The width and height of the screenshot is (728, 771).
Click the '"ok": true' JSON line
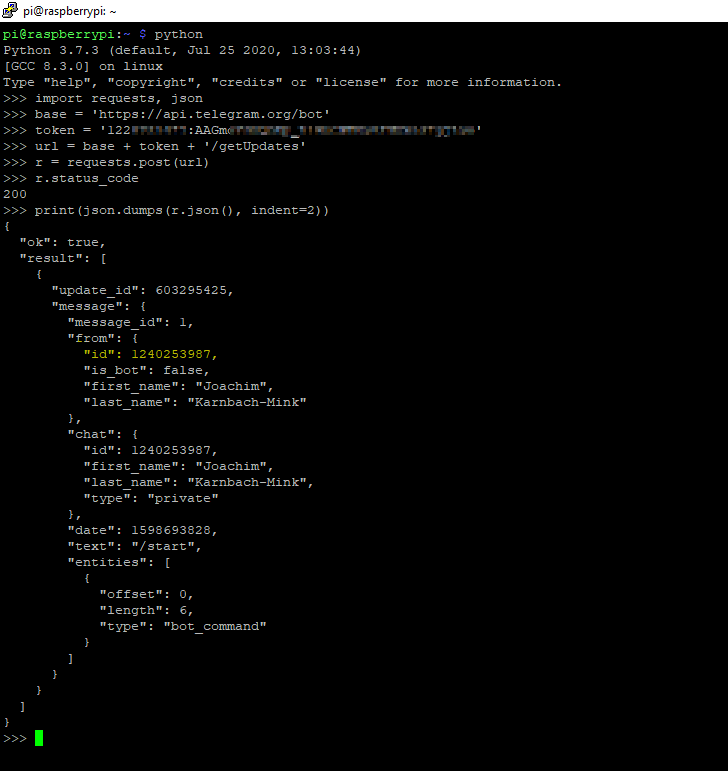[62, 242]
